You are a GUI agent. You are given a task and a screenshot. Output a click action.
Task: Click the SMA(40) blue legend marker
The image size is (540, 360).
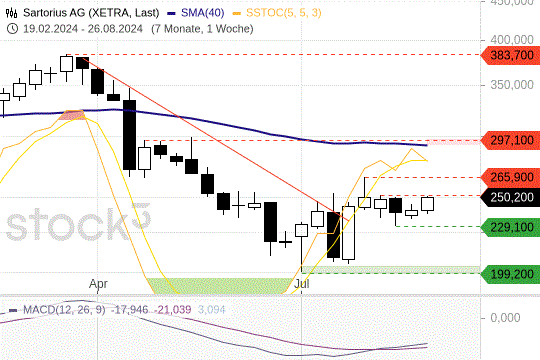point(172,13)
